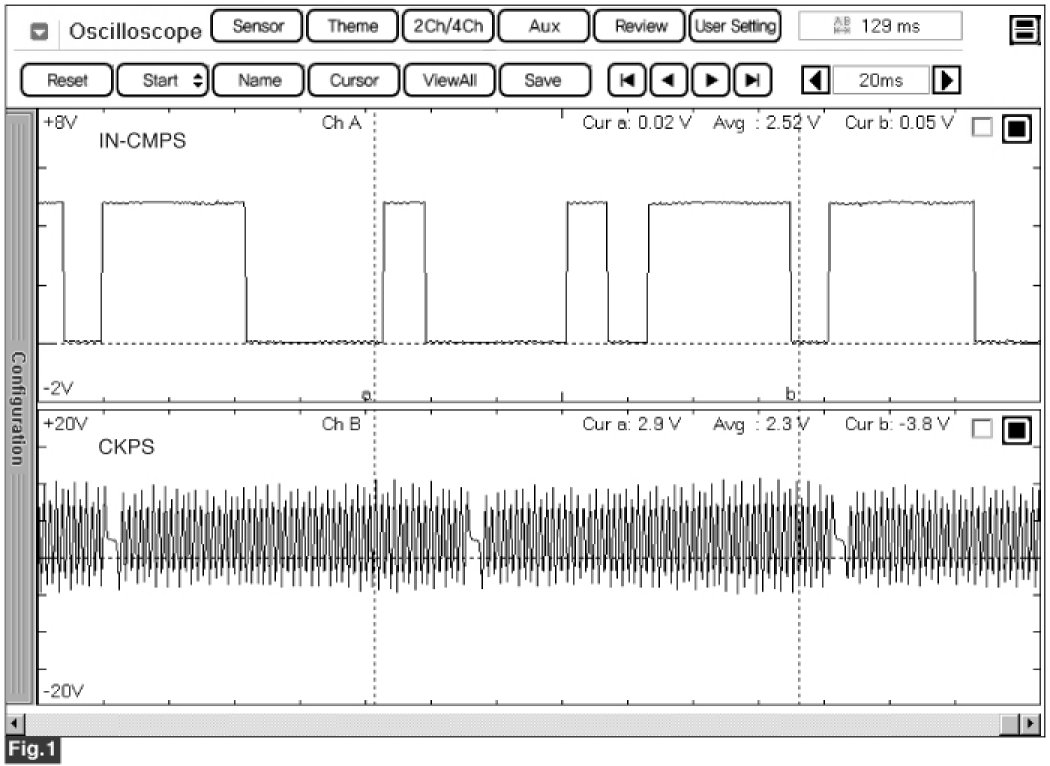
Task: Decrease time base left of 20ms
Action: coord(816,80)
